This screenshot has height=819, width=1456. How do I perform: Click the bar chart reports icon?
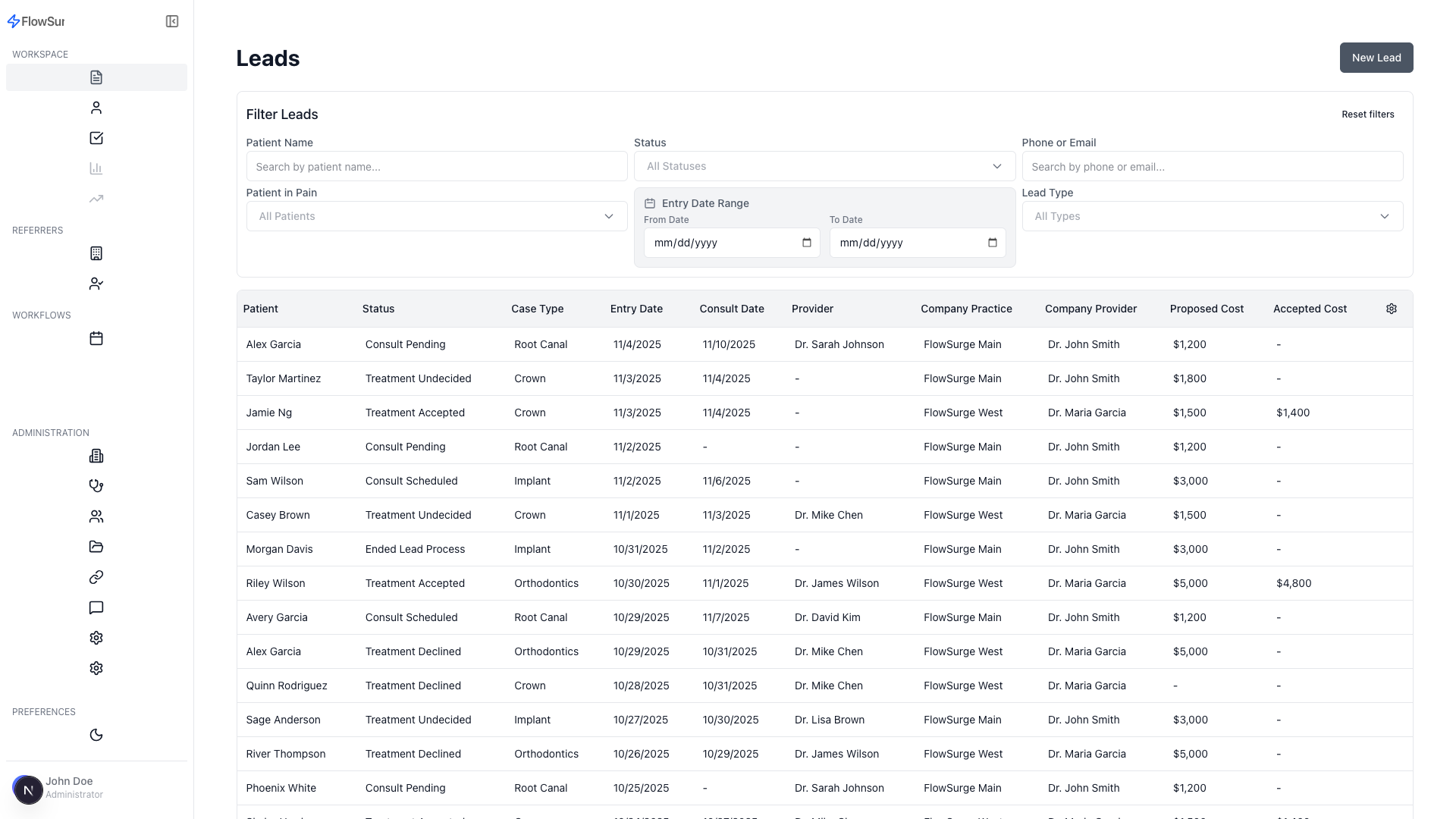pyautogui.click(x=96, y=168)
